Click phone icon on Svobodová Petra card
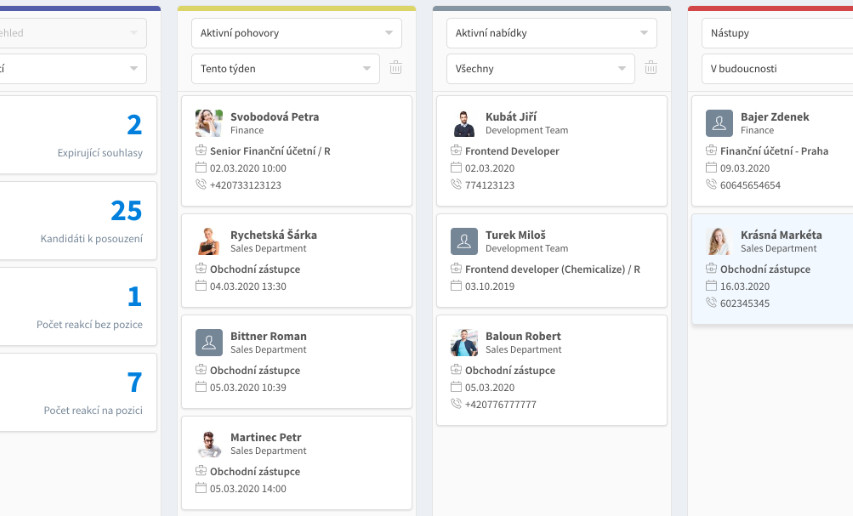 (x=201, y=185)
